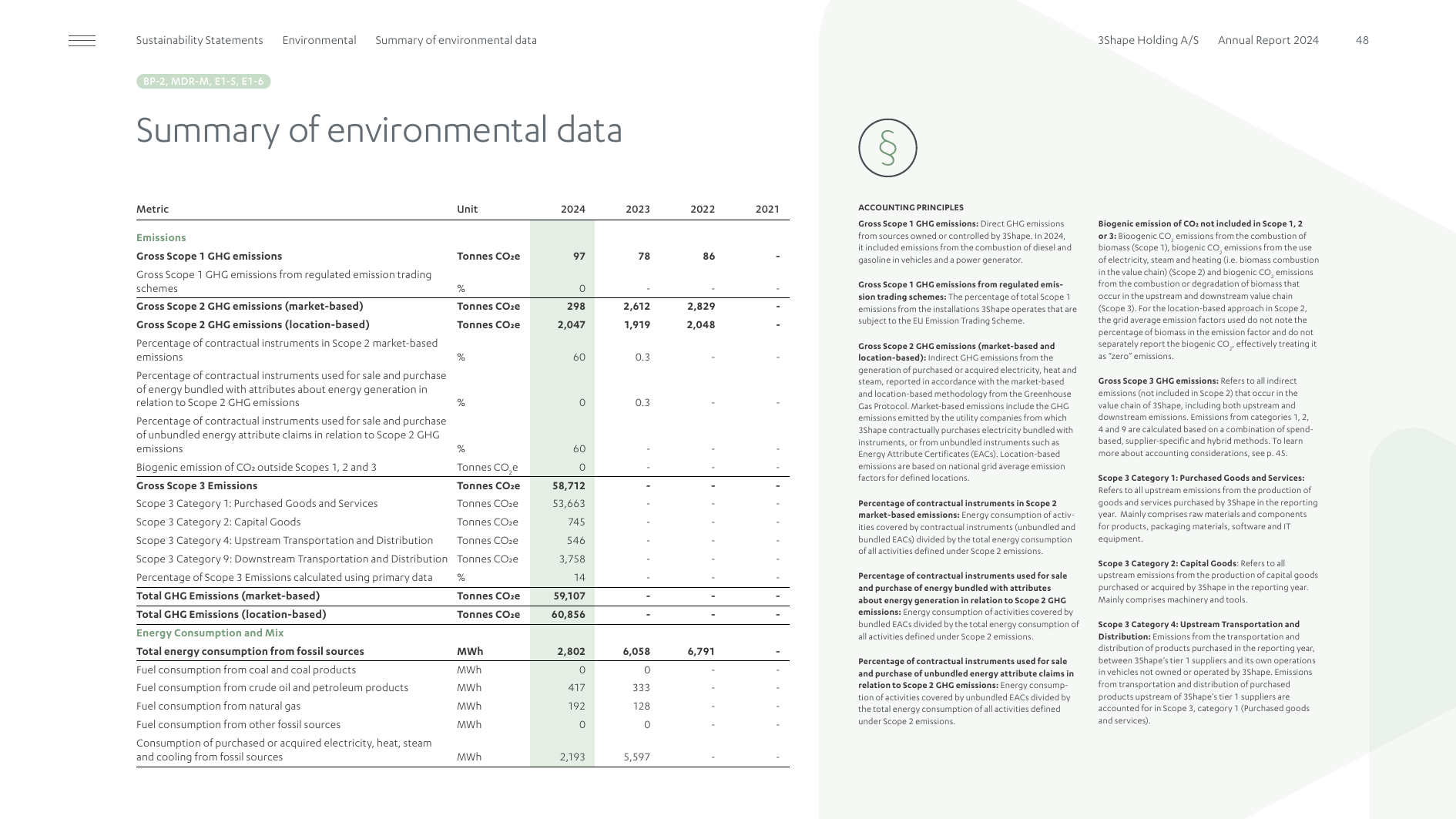Image resolution: width=1456 pixels, height=819 pixels.
Task: Select the 2022 value 2,829 market-based
Action: tap(701, 306)
